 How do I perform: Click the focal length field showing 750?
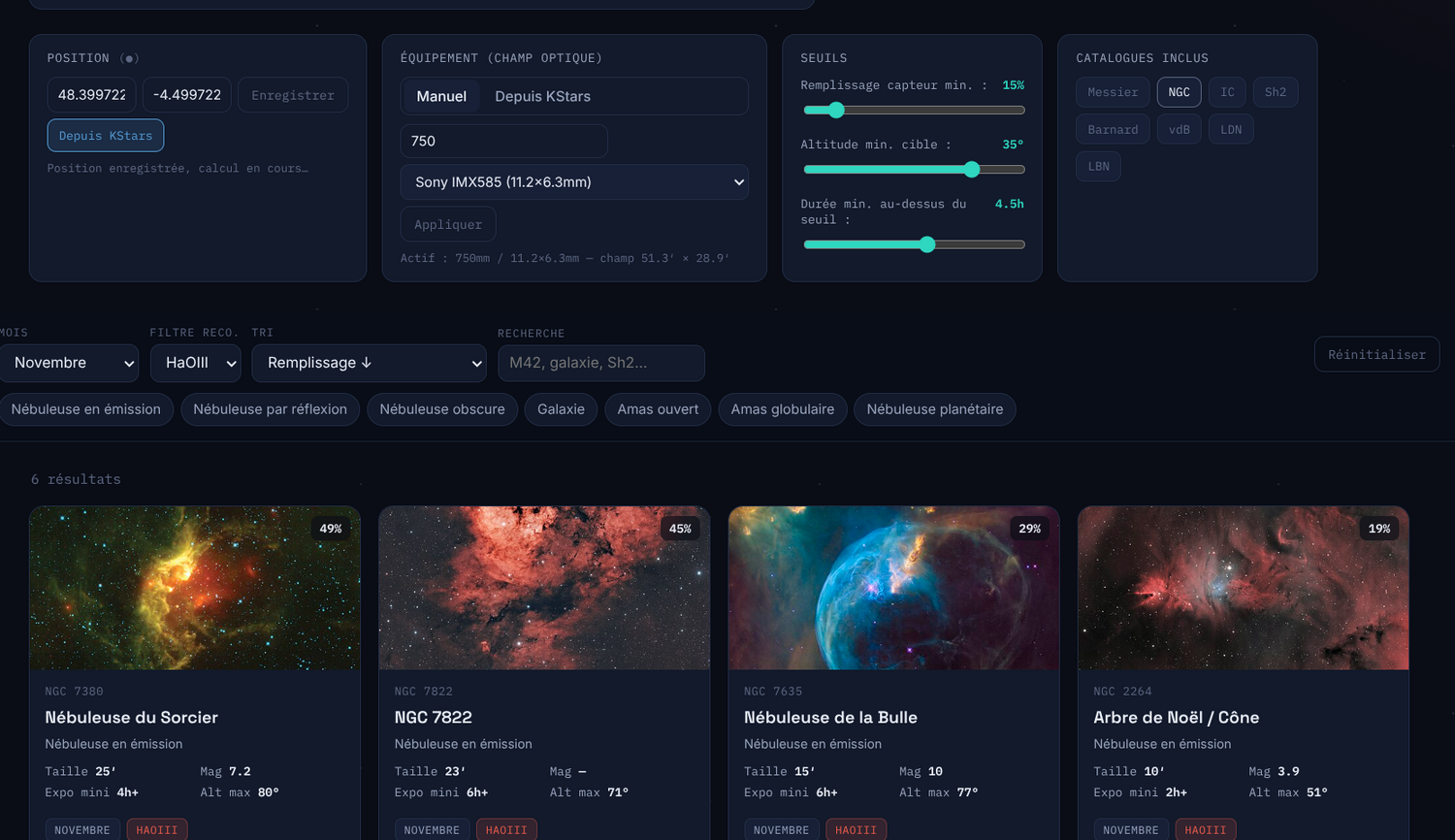504,141
